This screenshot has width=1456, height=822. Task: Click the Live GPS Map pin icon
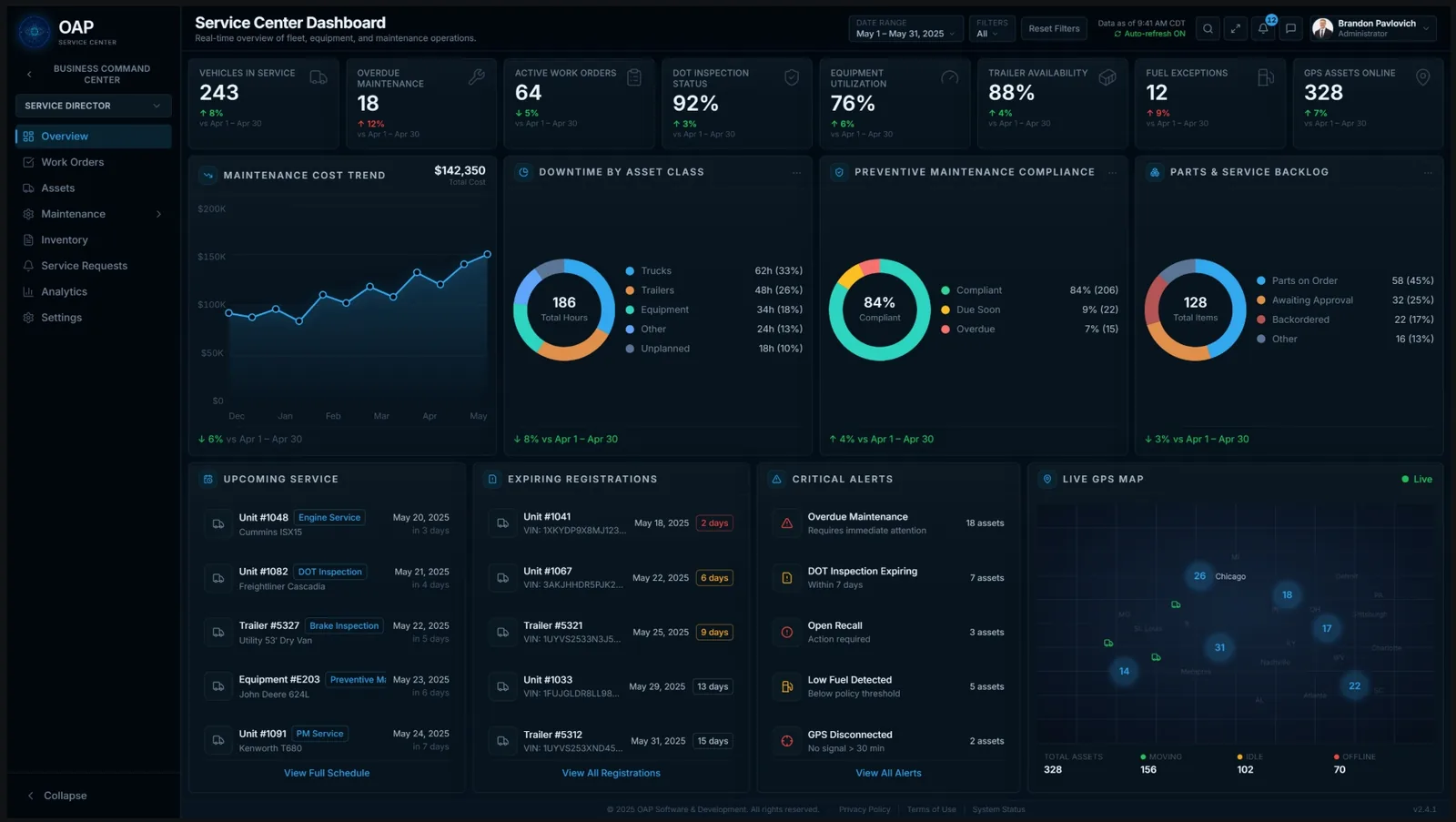(x=1046, y=479)
